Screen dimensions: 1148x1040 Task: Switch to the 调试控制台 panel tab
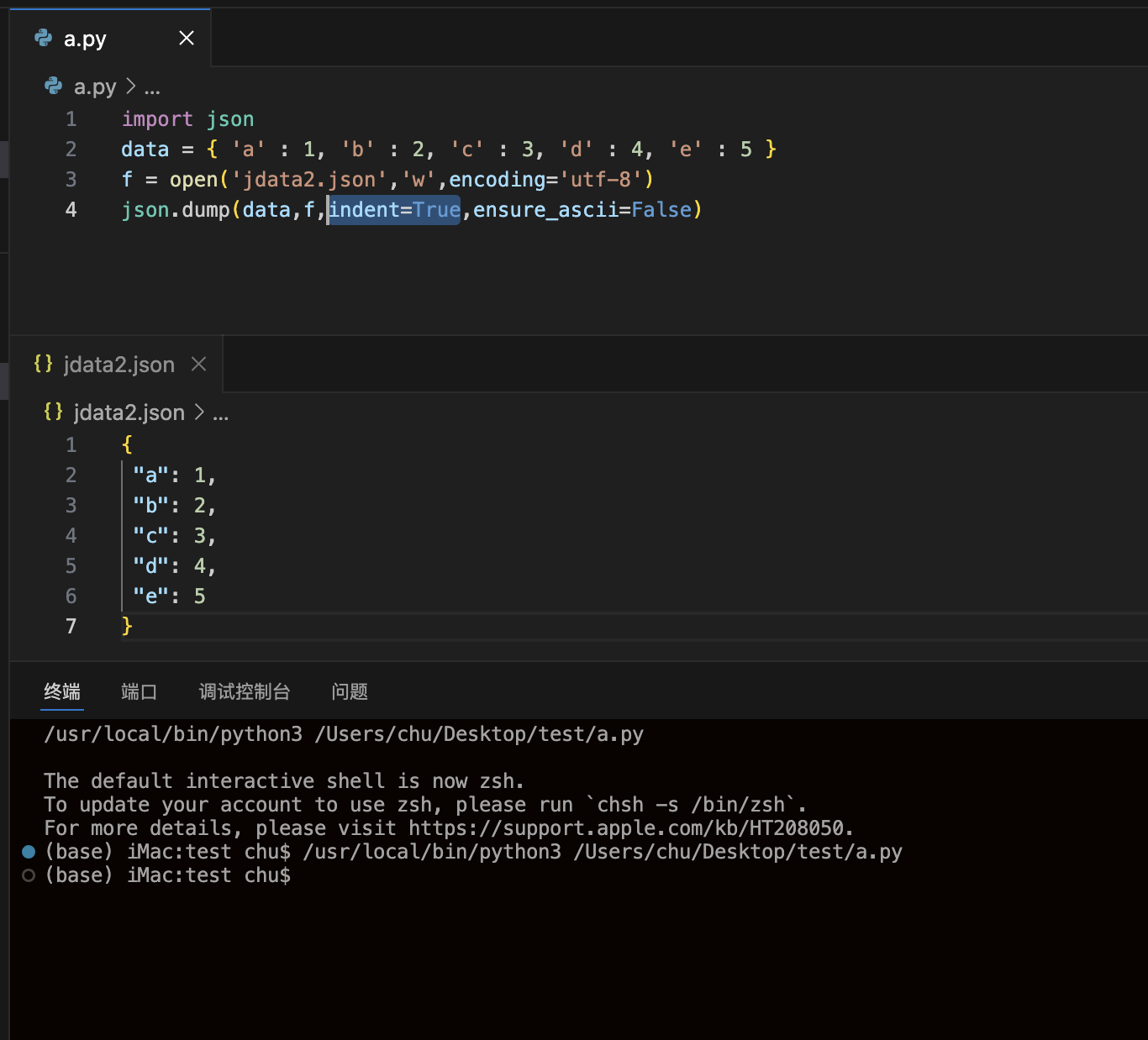pyautogui.click(x=245, y=691)
